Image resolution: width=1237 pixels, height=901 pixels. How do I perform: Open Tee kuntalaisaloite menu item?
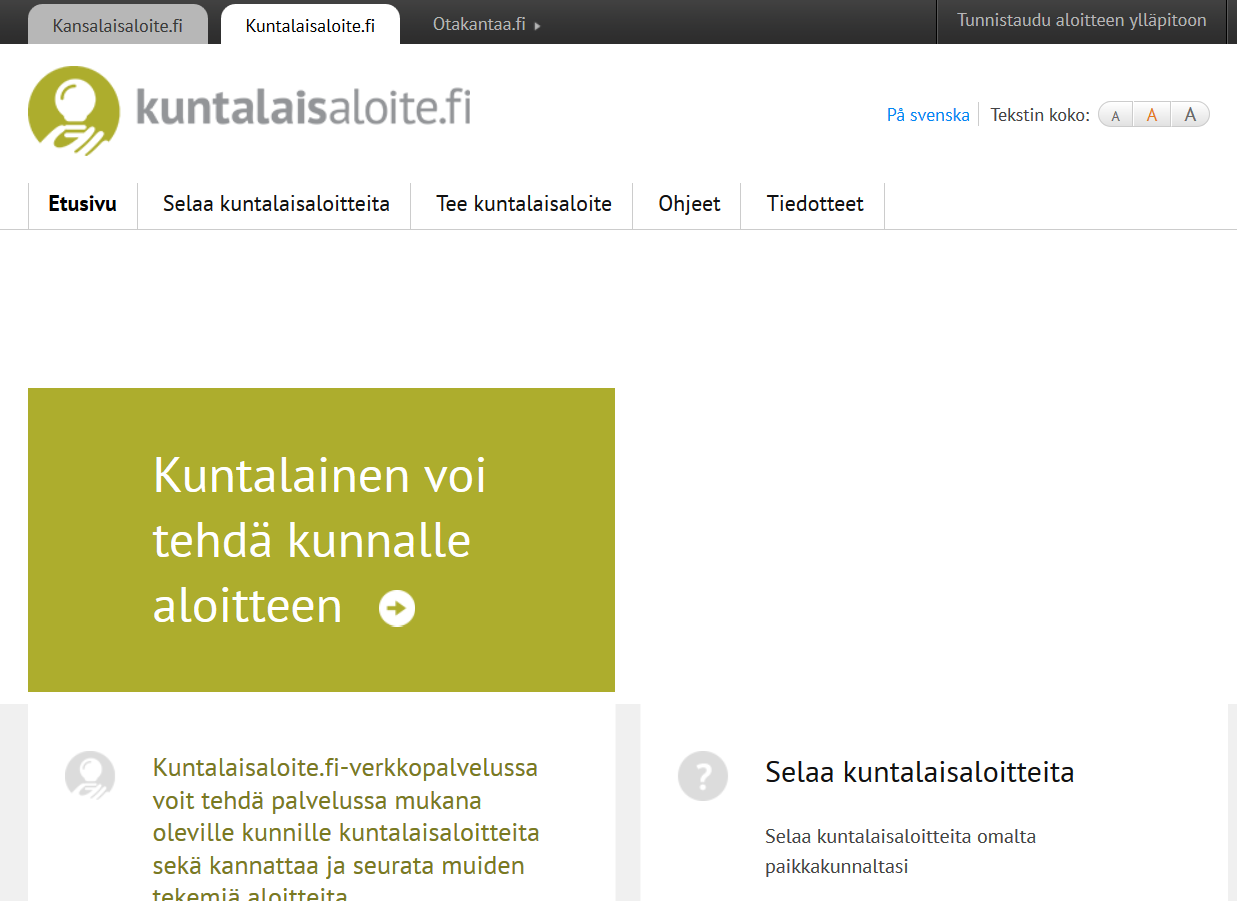(524, 205)
